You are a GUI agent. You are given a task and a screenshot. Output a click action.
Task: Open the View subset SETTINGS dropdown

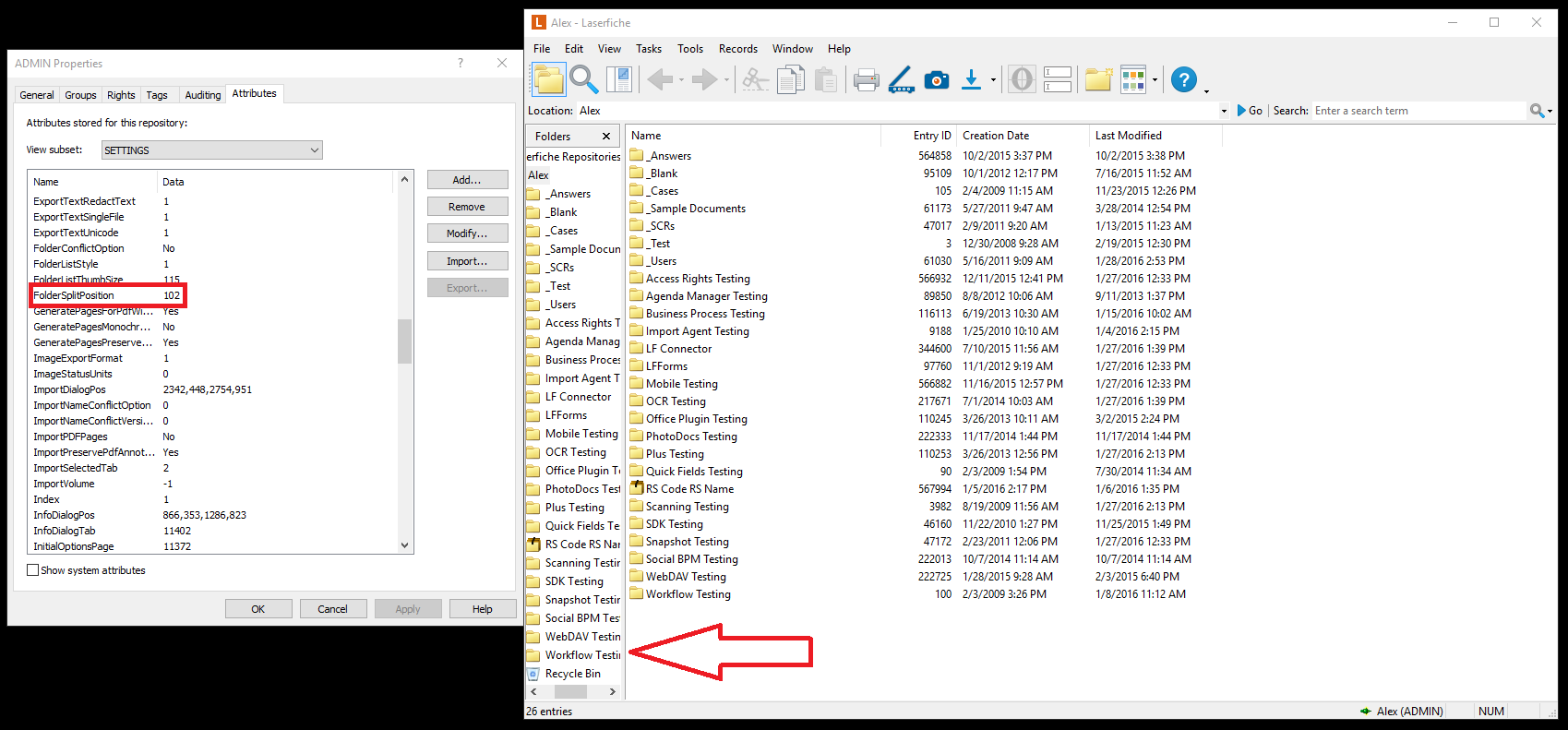click(x=211, y=150)
